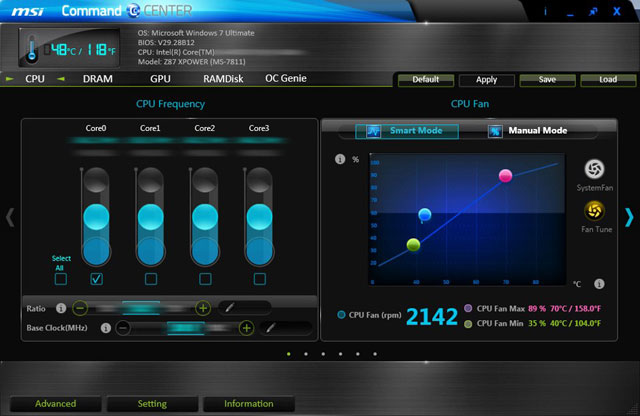Click the info icon next to % axis
Image resolution: width=640 pixels, height=416 pixels.
(340, 159)
